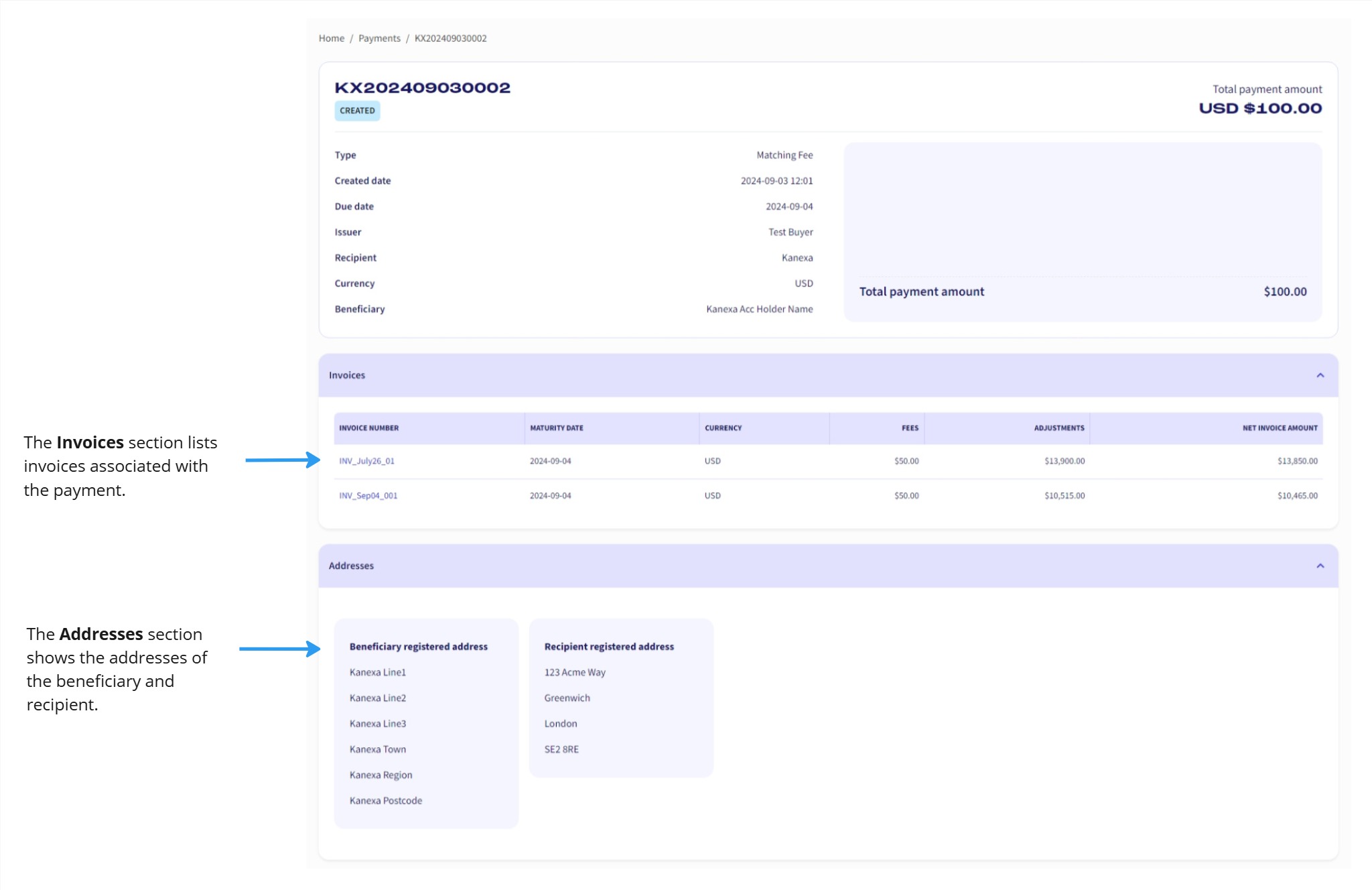Click the Kanexa Postcode address line
1372x890 pixels.
click(385, 801)
